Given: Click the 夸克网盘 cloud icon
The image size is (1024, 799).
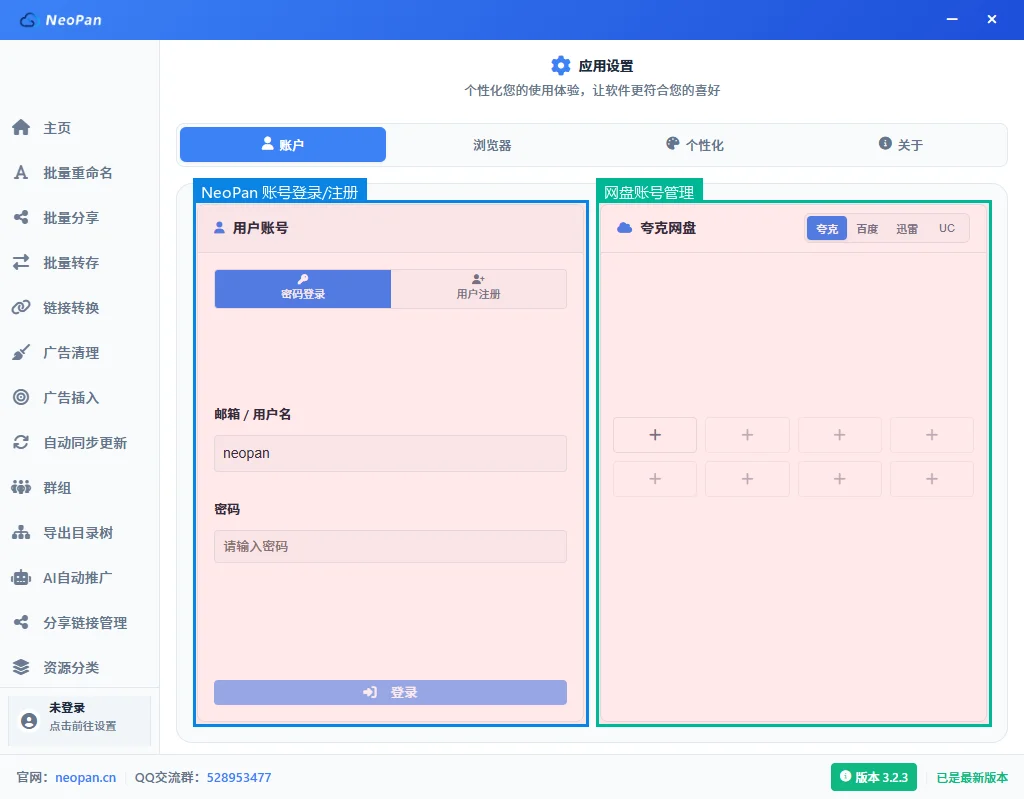Looking at the screenshot, I should (x=624, y=228).
